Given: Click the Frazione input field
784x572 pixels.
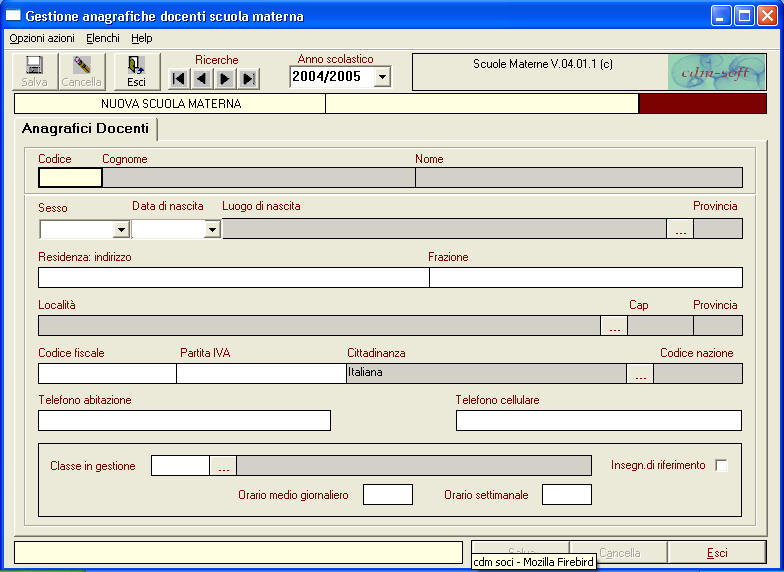Looking at the screenshot, I should [586, 278].
